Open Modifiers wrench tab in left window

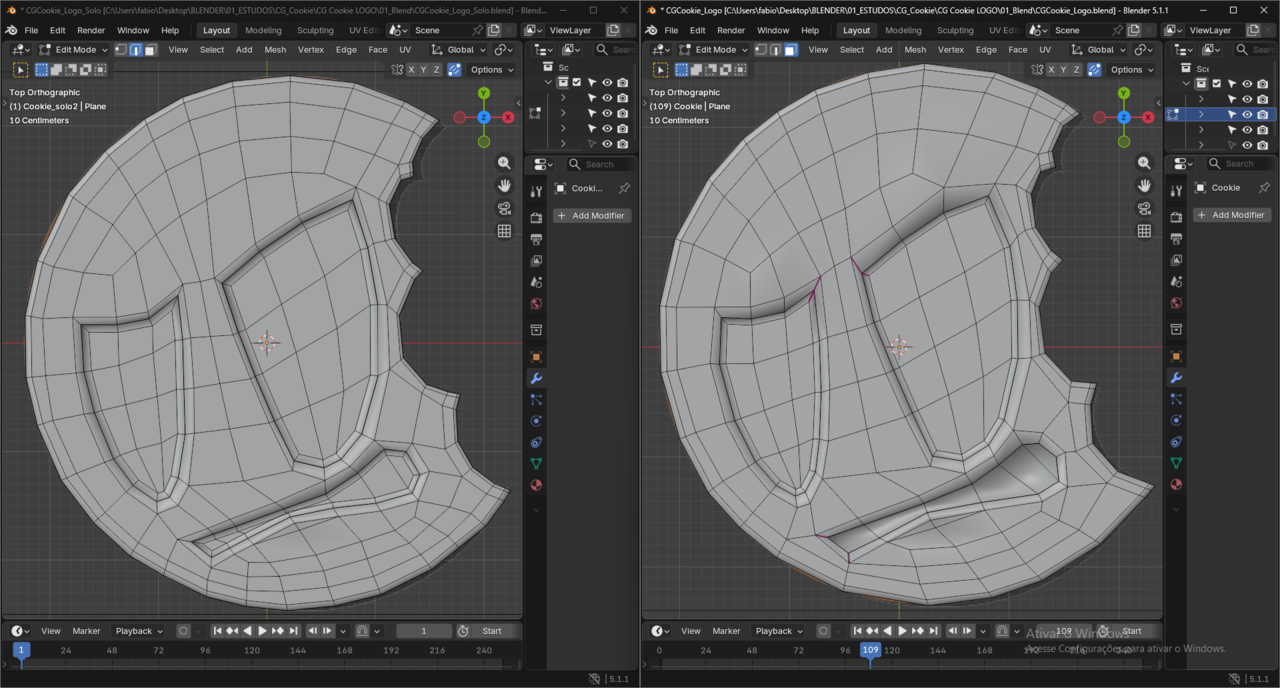click(536, 379)
